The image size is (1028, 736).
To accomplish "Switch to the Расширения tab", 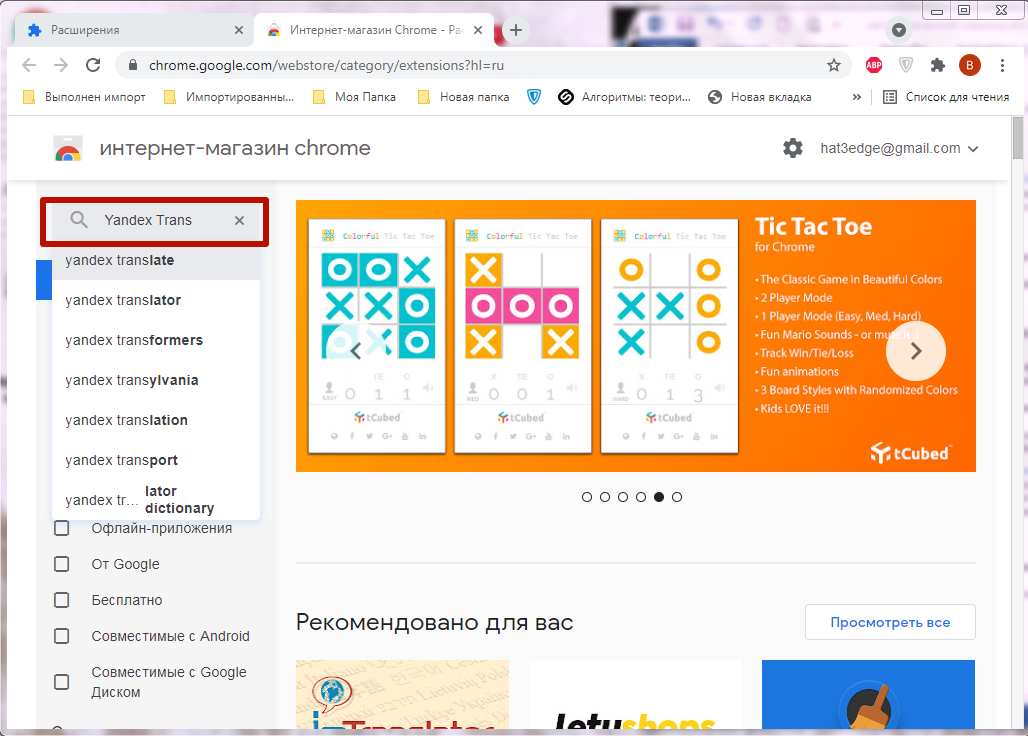I will [x=133, y=30].
